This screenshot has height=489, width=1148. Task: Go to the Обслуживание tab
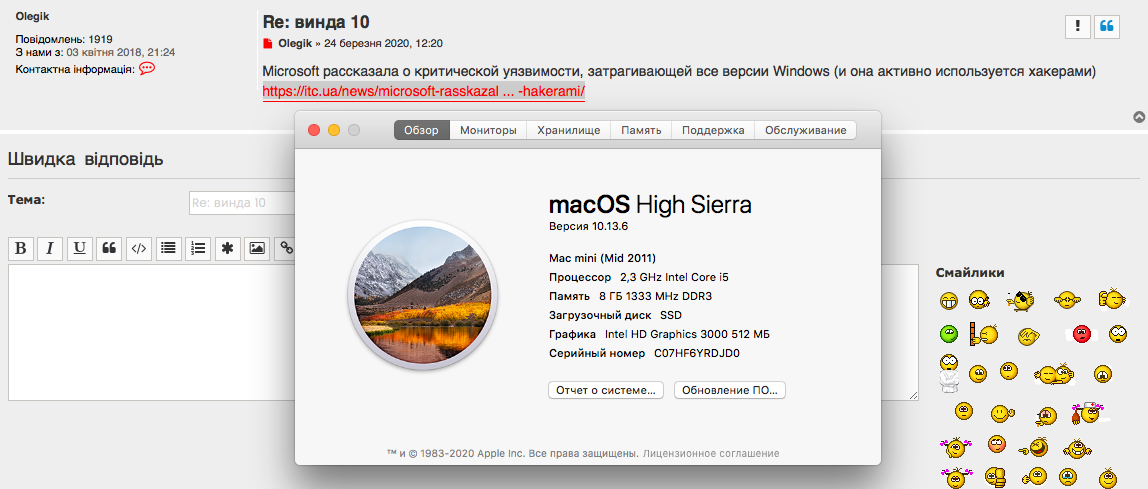(805, 130)
